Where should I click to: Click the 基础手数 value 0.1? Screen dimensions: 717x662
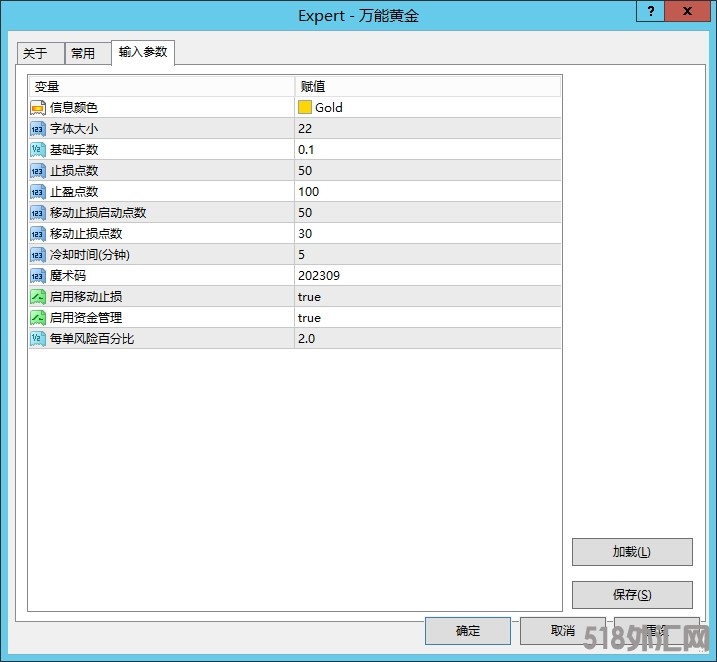pyautogui.click(x=306, y=150)
